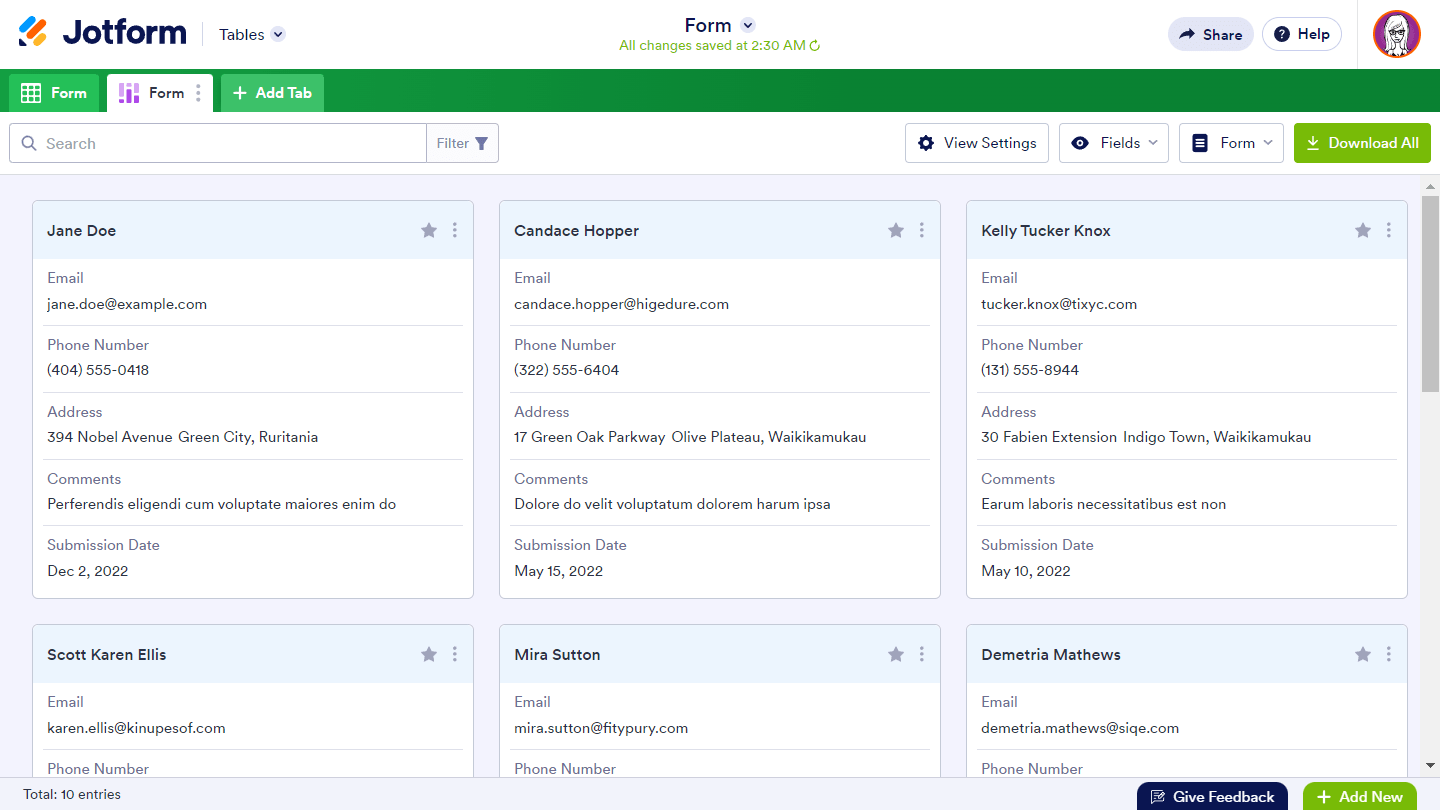Star the Candace Hopper entry
Viewport: 1440px width, 810px height.
[x=896, y=230]
